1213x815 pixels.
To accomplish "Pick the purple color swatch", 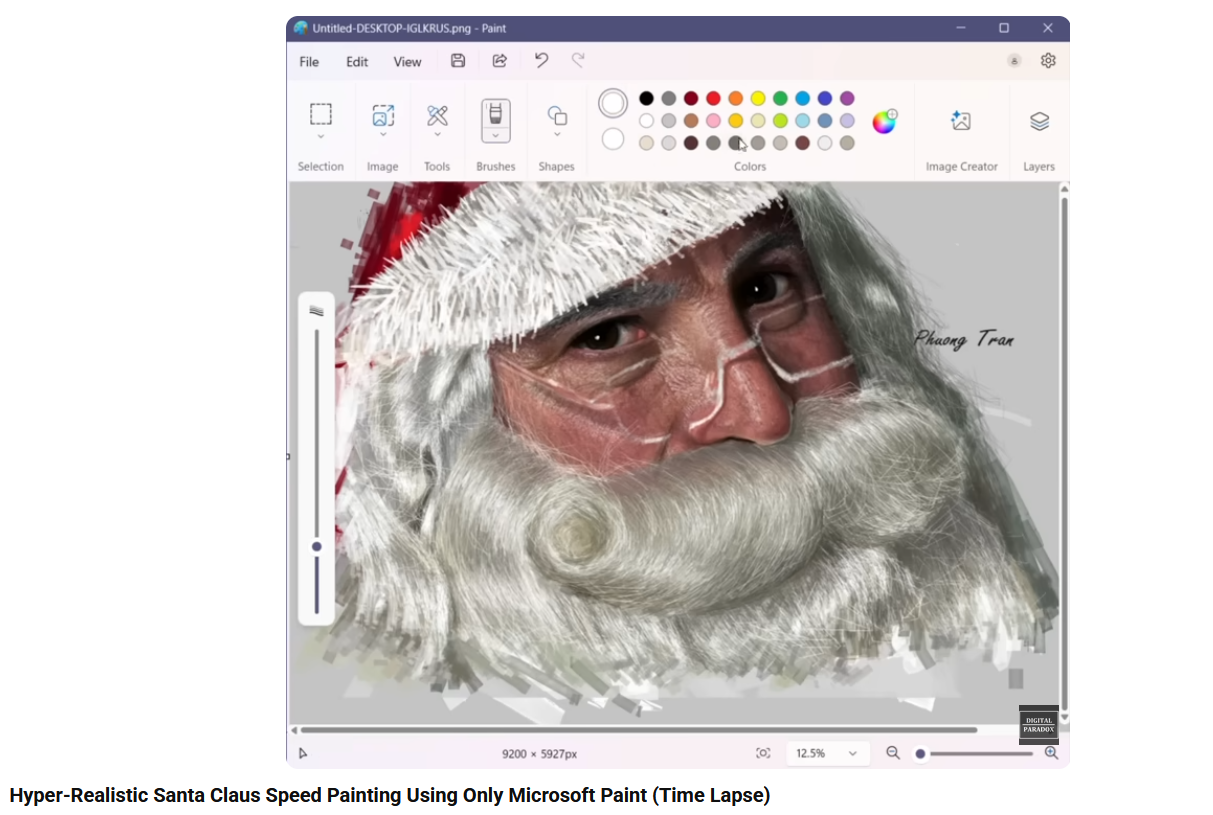I will (847, 98).
